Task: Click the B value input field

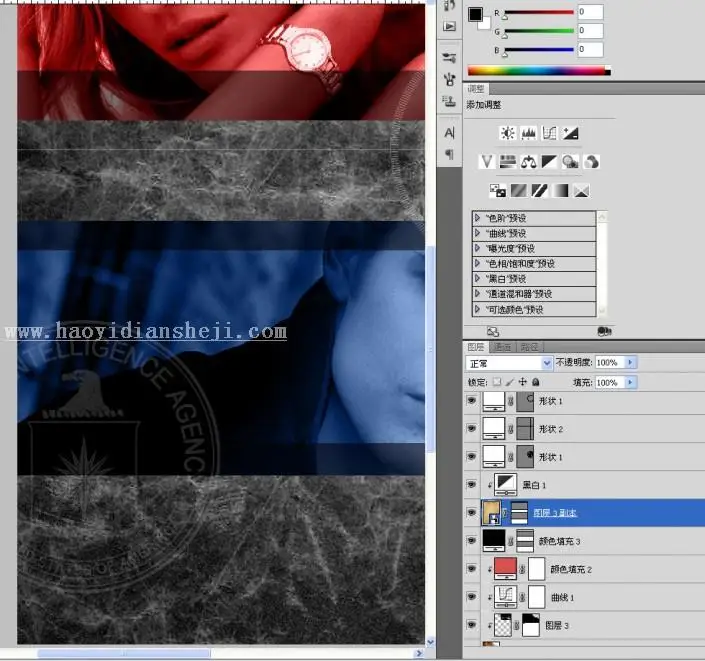Action: point(590,49)
